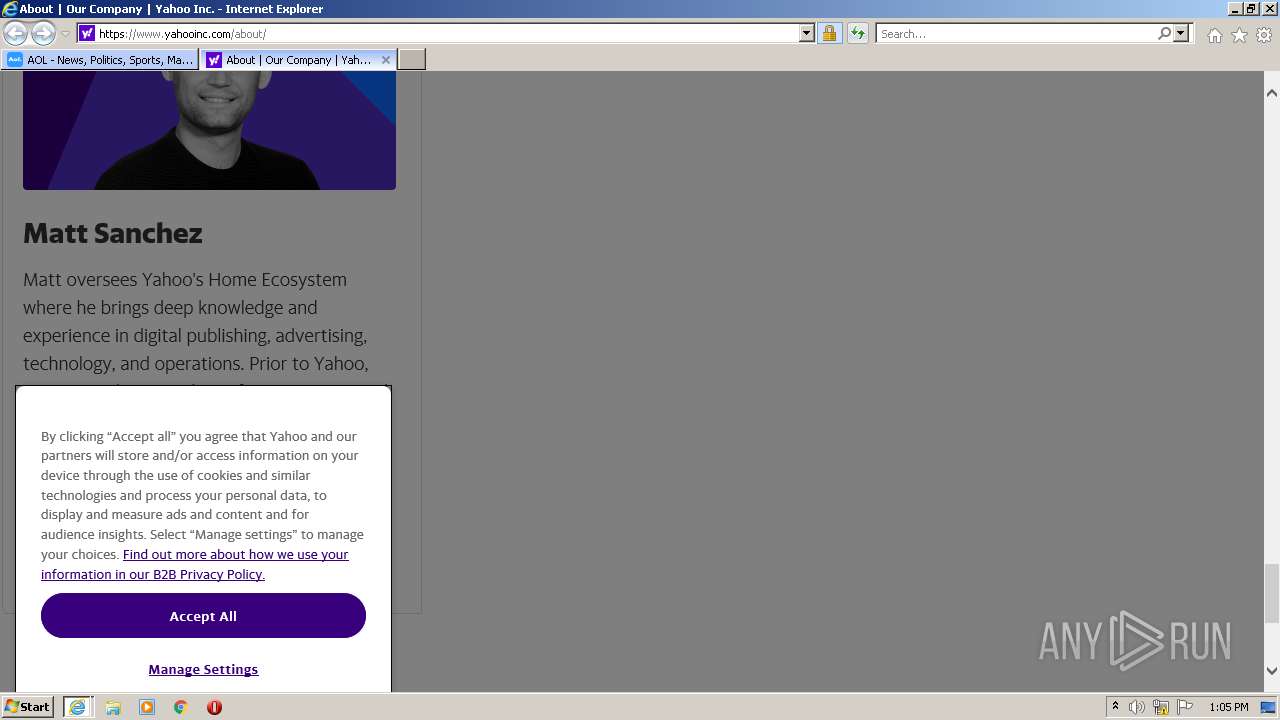Click the volume speaker tray icon
This screenshot has height=720, width=1280.
click(x=1137, y=707)
